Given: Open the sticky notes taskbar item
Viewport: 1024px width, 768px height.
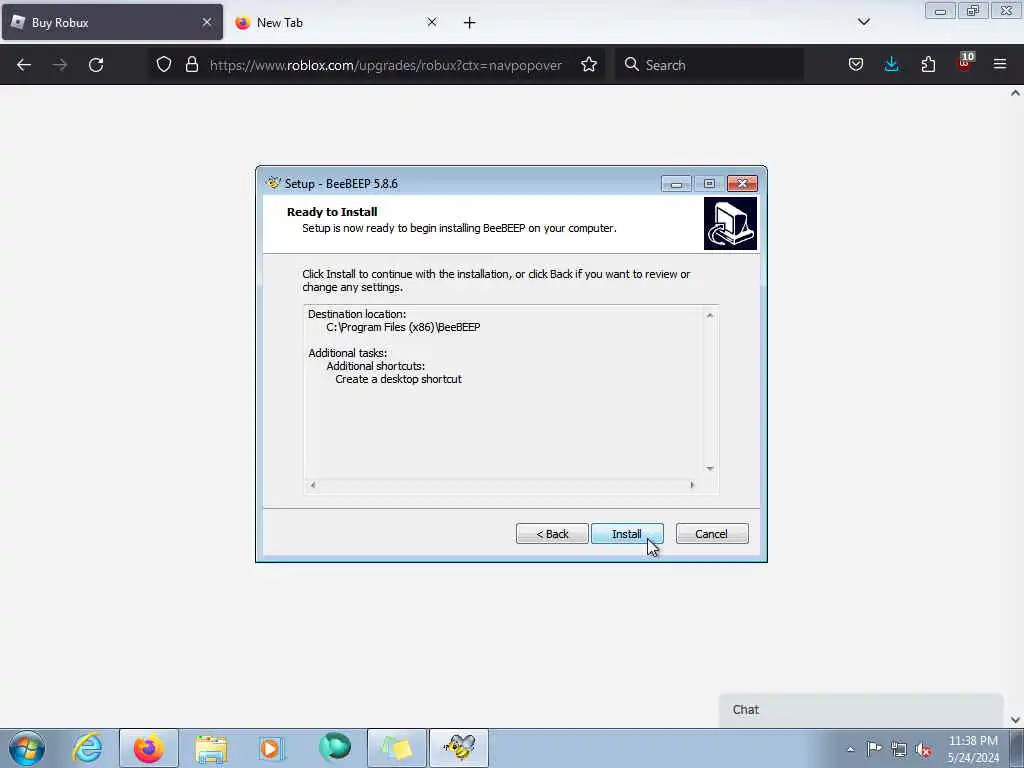Looking at the screenshot, I should tap(397, 748).
